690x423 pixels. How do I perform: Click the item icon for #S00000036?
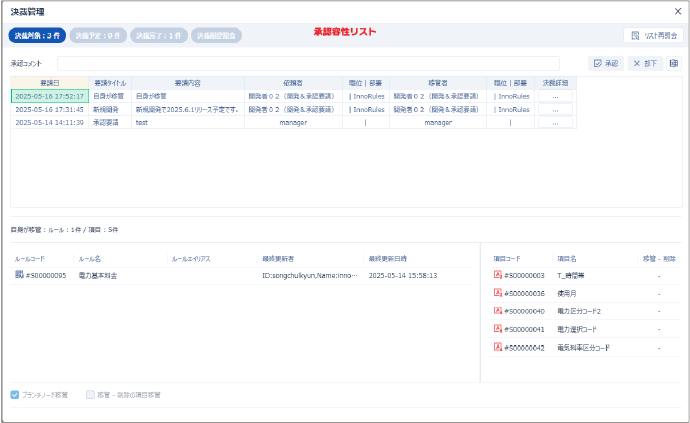click(x=497, y=293)
